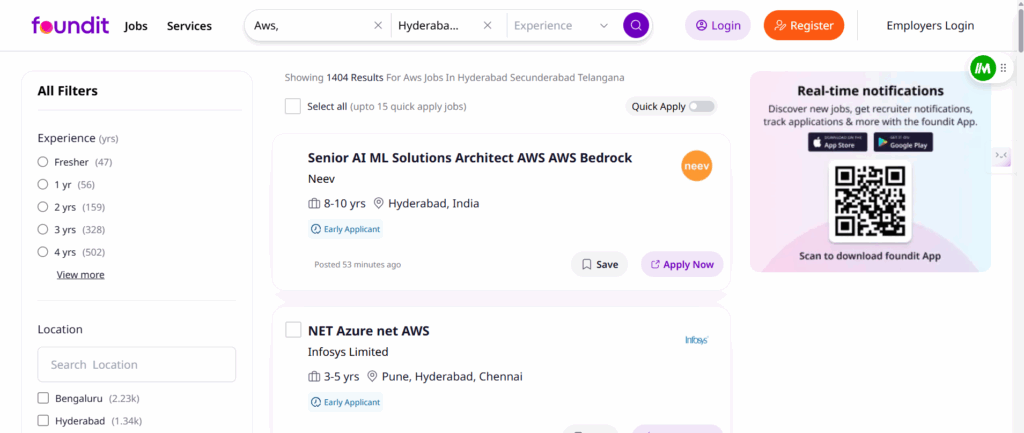This screenshot has width=1024, height=433.
Task: Click the foundit logo
Action: (70, 25)
